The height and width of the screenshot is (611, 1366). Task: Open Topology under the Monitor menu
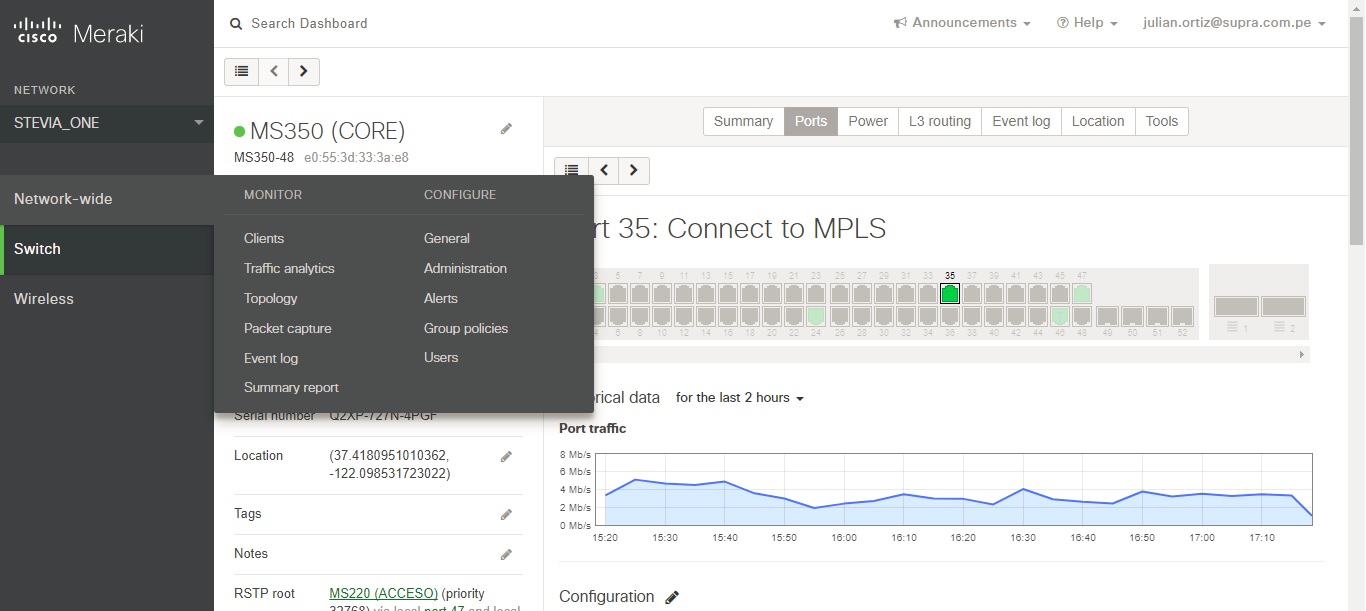[x=270, y=298]
